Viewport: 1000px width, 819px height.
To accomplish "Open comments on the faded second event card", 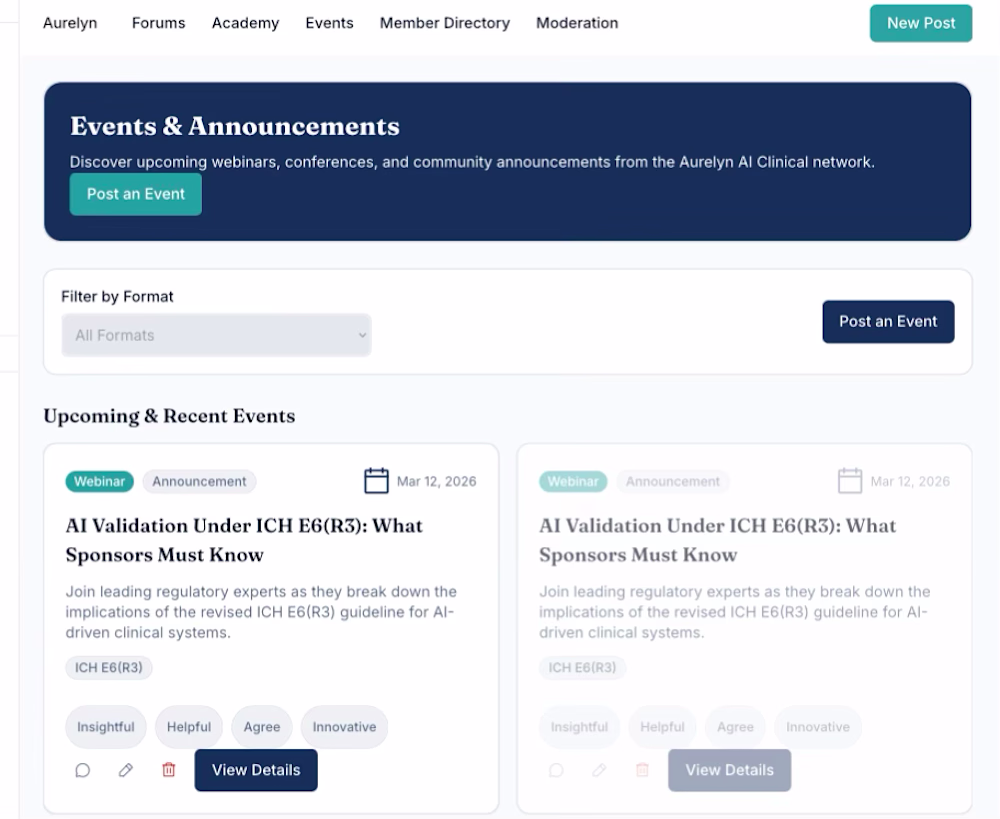I will pyautogui.click(x=556, y=770).
